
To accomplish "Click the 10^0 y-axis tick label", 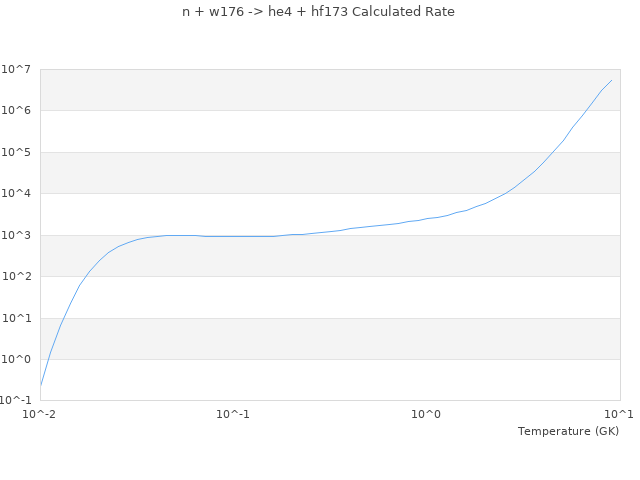I will [x=19, y=360].
